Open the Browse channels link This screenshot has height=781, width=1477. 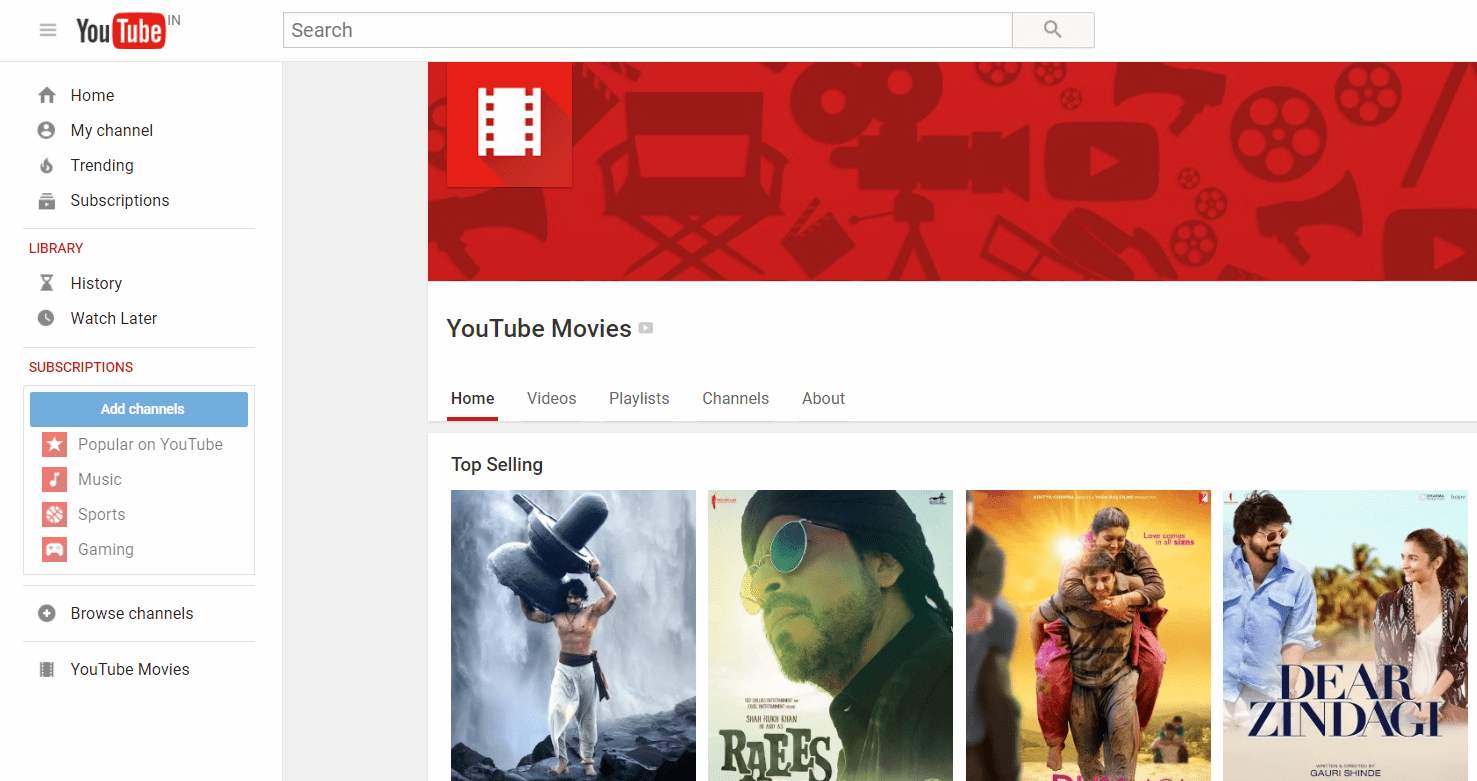pos(131,613)
